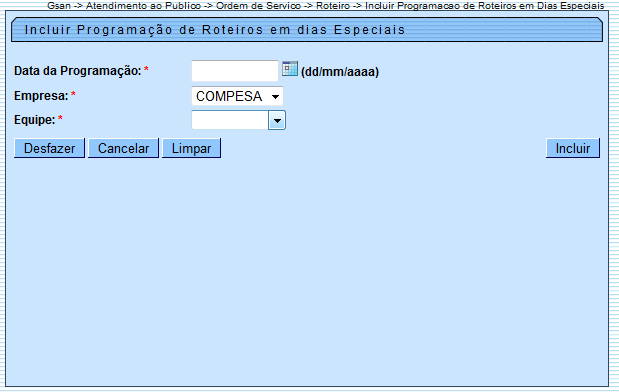
Task: Click the "(dd/mm/aaaa)" format hint text
Action: click(340, 72)
